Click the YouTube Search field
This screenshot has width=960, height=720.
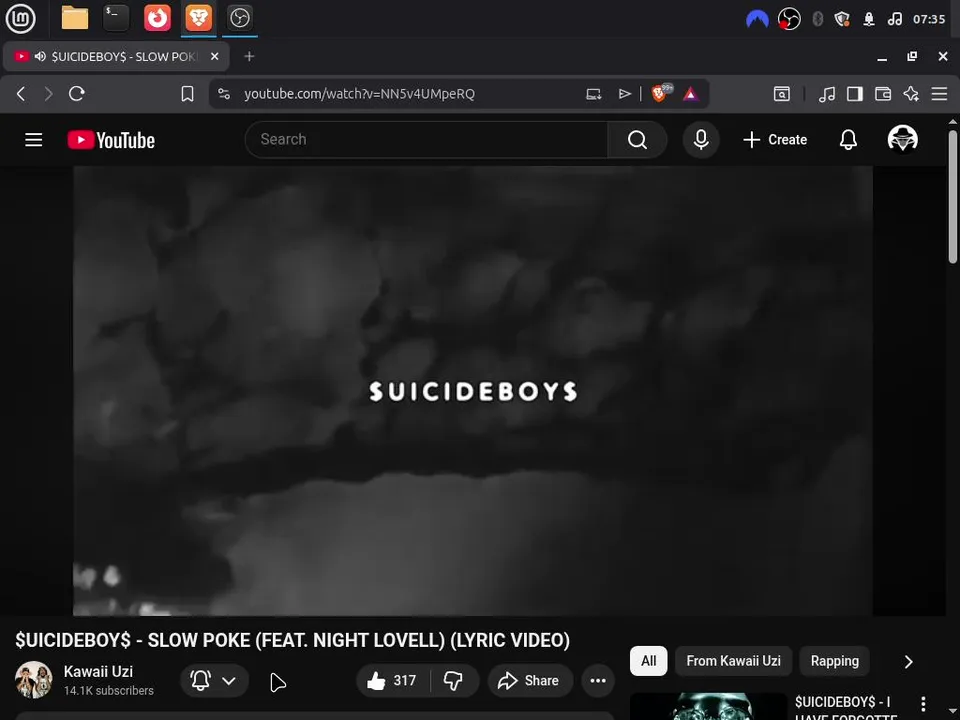[427, 140]
